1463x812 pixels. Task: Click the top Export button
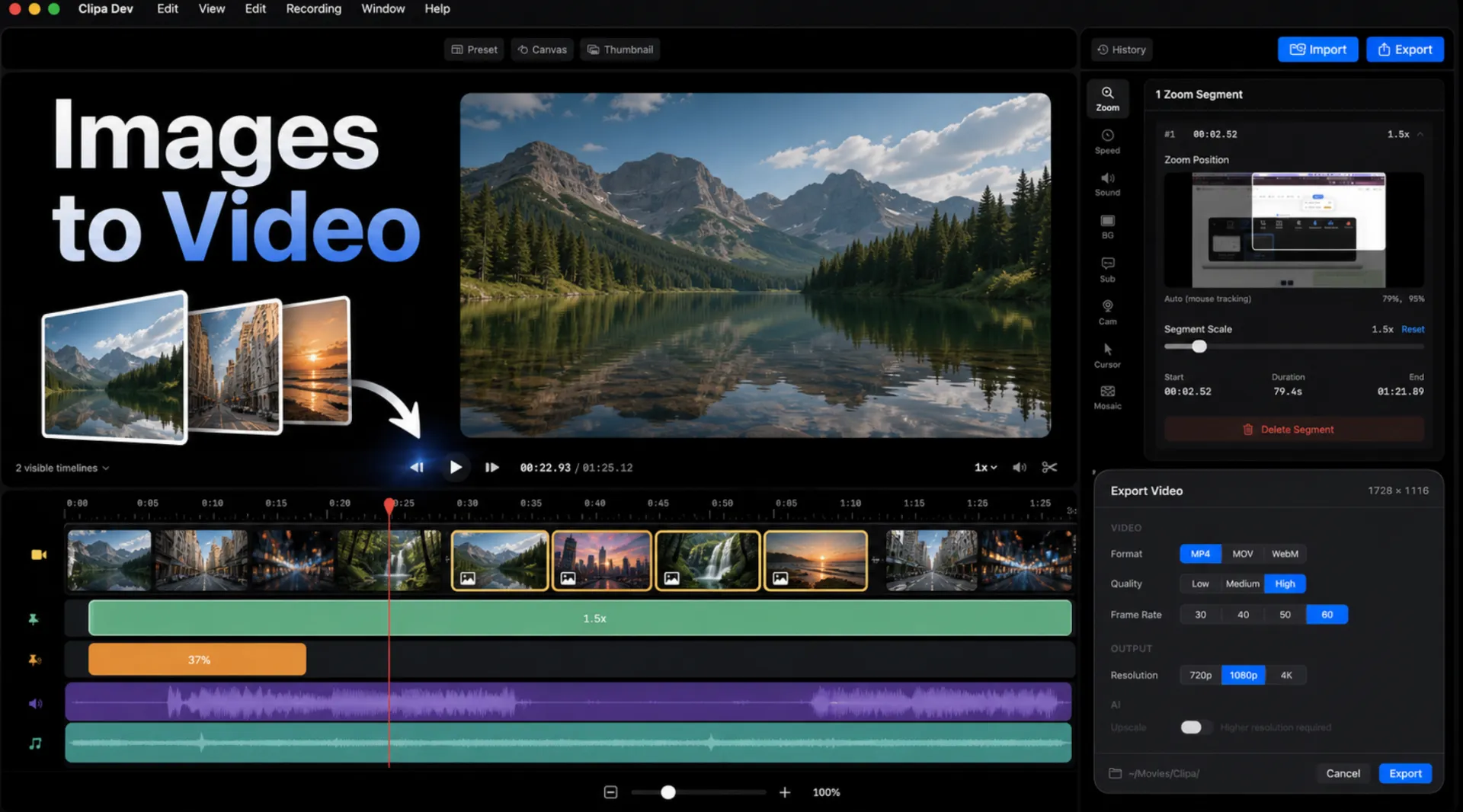point(1404,50)
